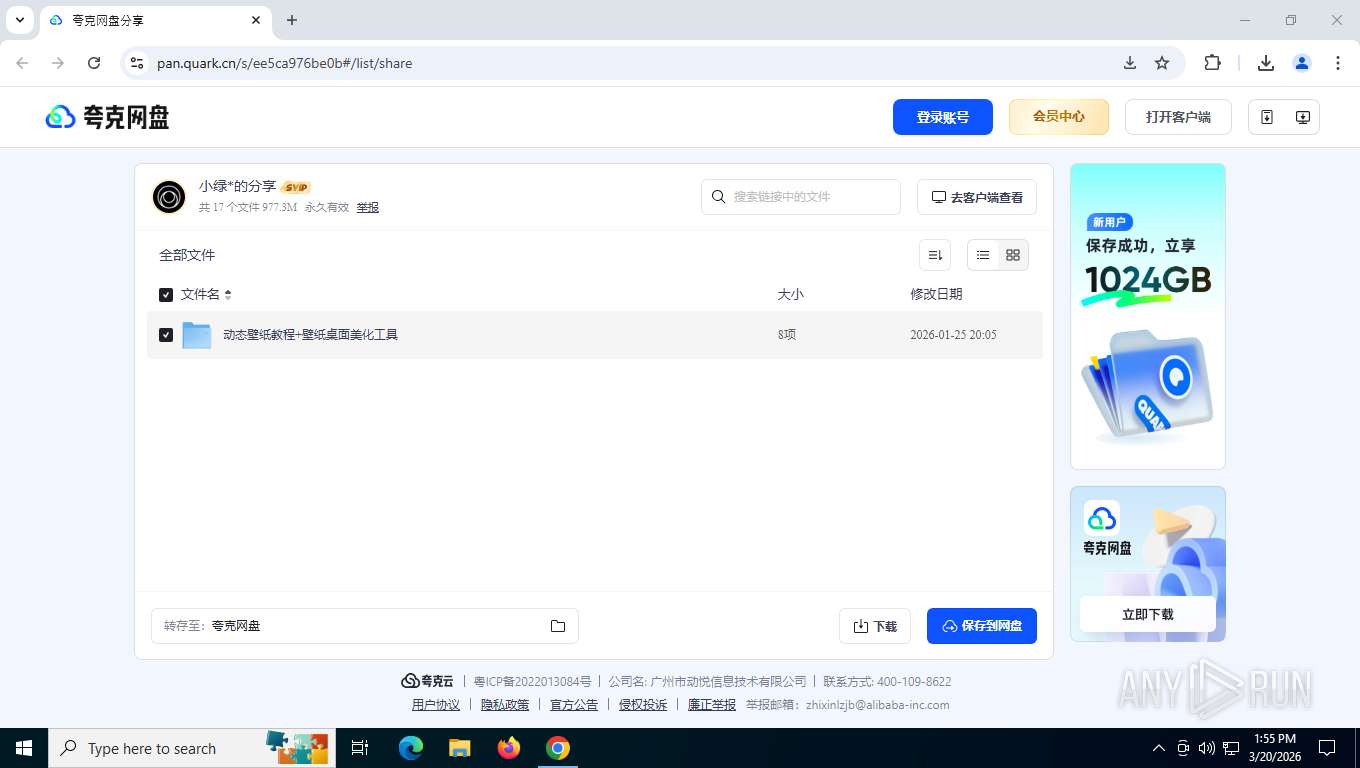The width and height of the screenshot is (1360, 768).
Task: Click the 下载 download button
Action: coord(875,626)
